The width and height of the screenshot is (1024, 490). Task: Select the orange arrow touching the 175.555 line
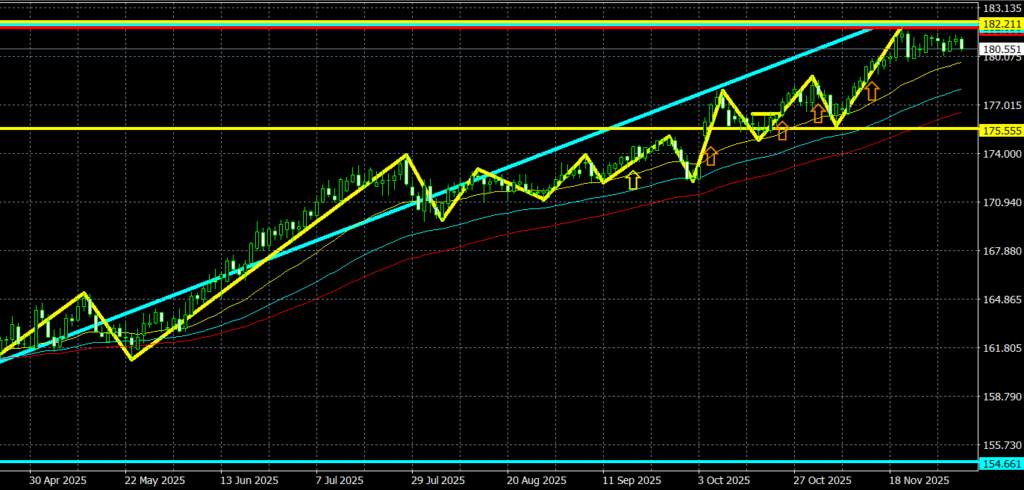[x=782, y=130]
